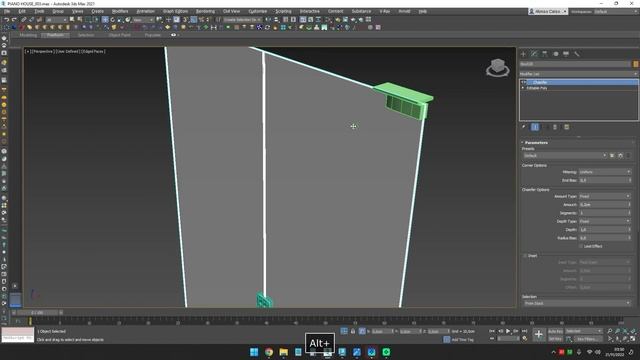Open the Edit menu
640x360 pixels.
point(22,11)
